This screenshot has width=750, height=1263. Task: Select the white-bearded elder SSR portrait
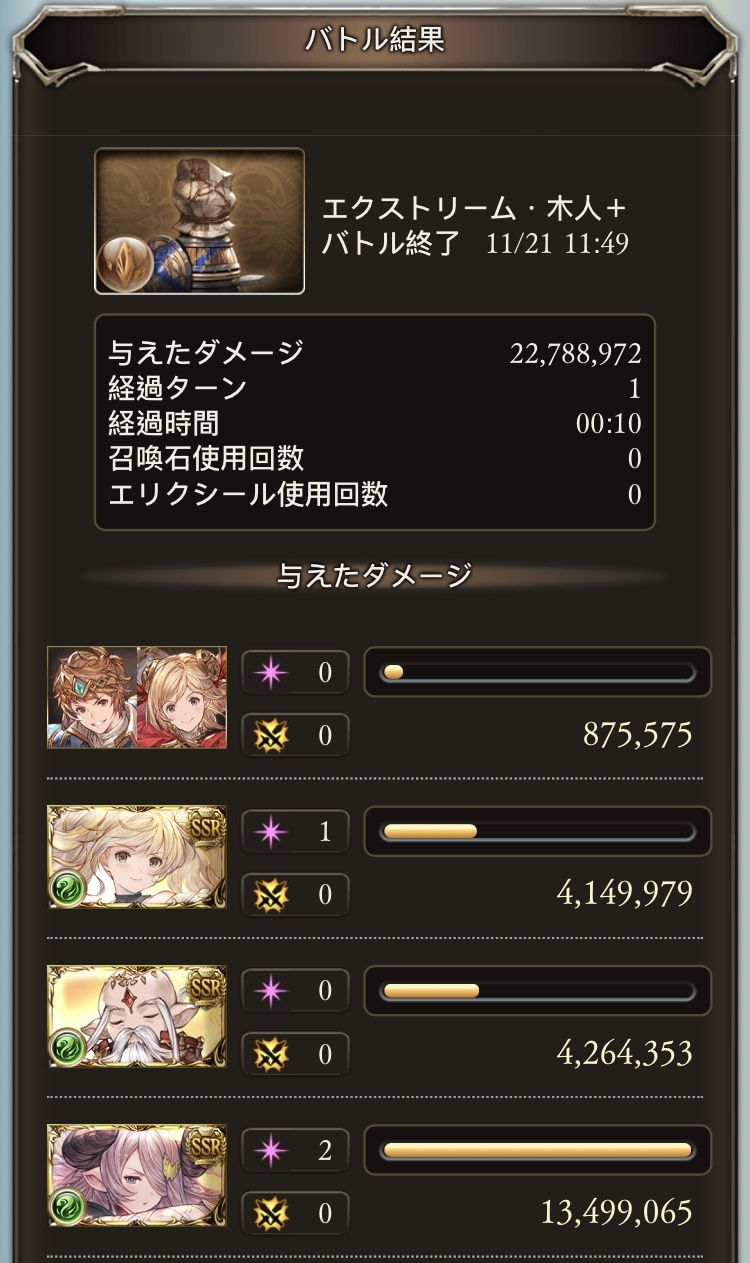(137, 1016)
